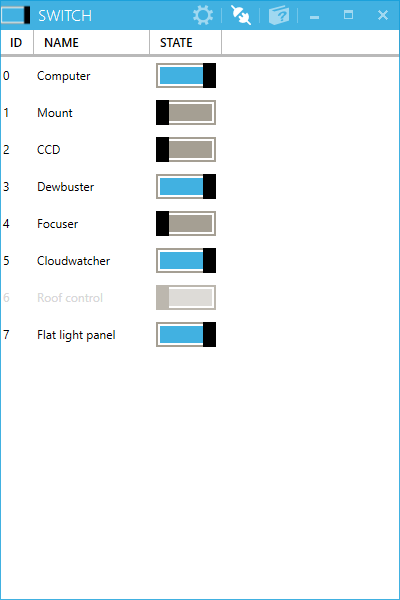Sort by the ID column header
The height and width of the screenshot is (600, 400).
[17, 42]
